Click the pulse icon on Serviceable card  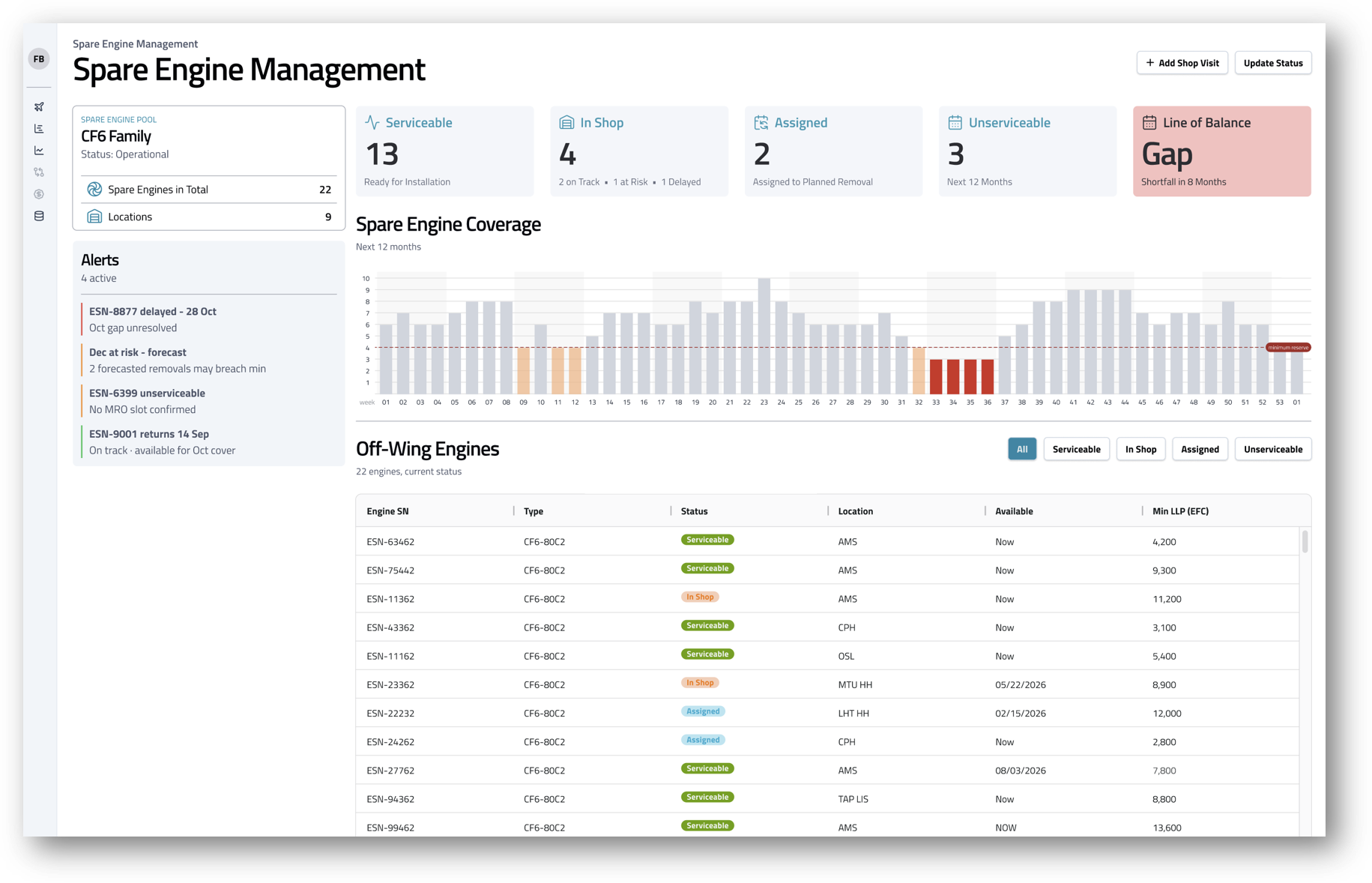pyautogui.click(x=372, y=123)
